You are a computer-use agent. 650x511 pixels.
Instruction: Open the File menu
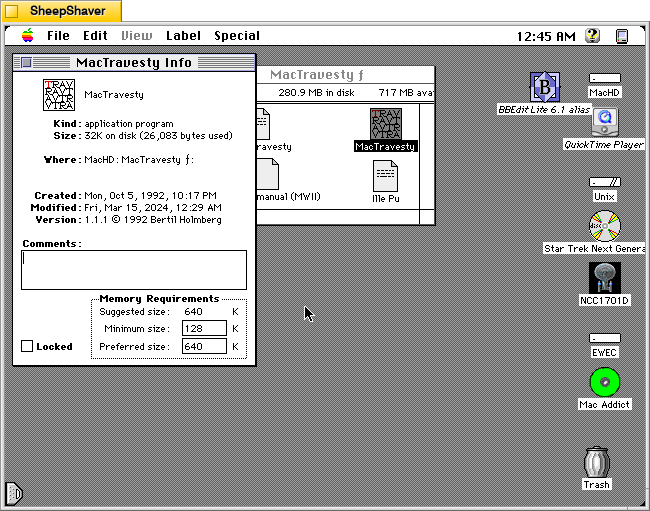(x=58, y=36)
